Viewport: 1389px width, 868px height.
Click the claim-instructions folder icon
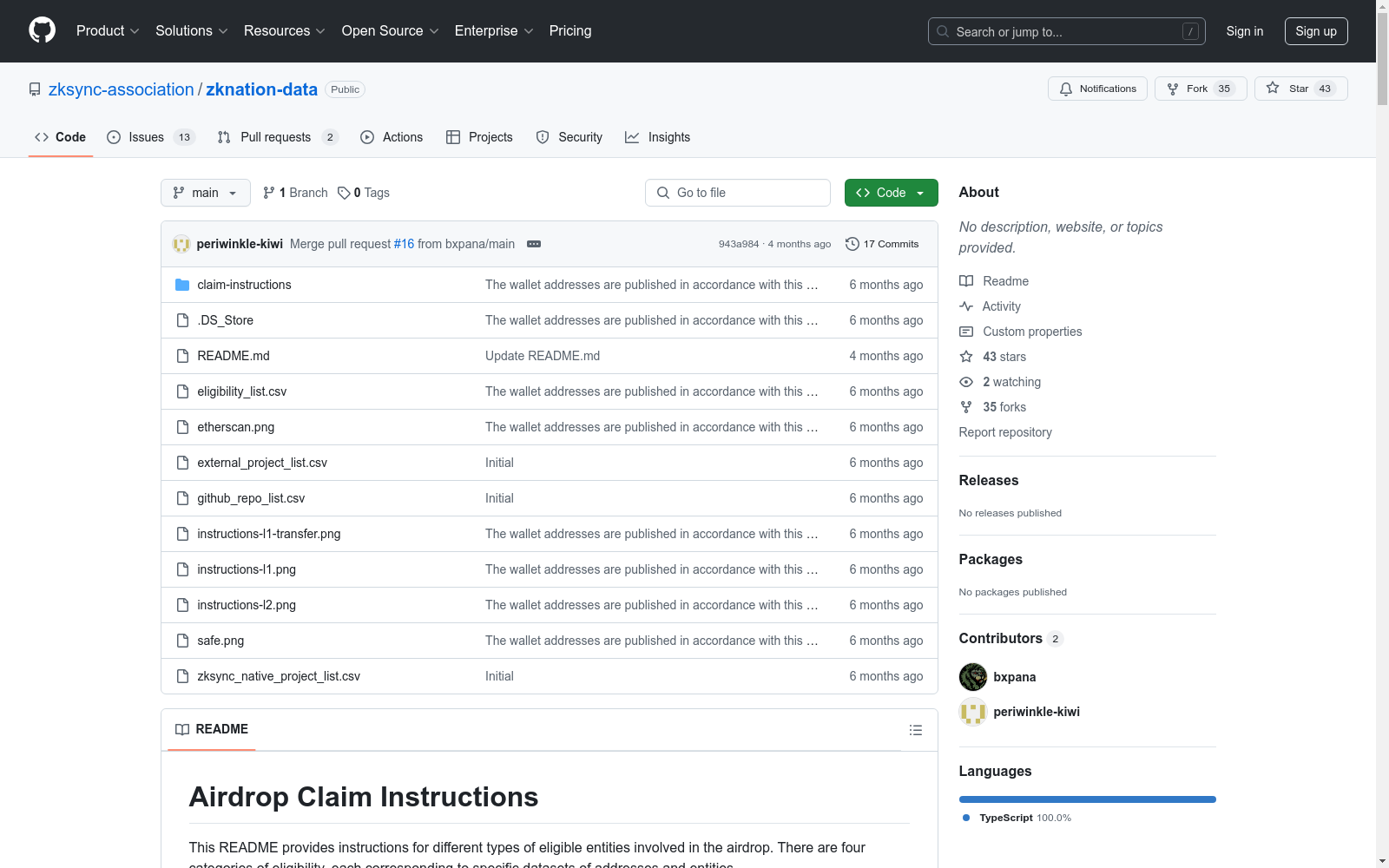pos(182,285)
